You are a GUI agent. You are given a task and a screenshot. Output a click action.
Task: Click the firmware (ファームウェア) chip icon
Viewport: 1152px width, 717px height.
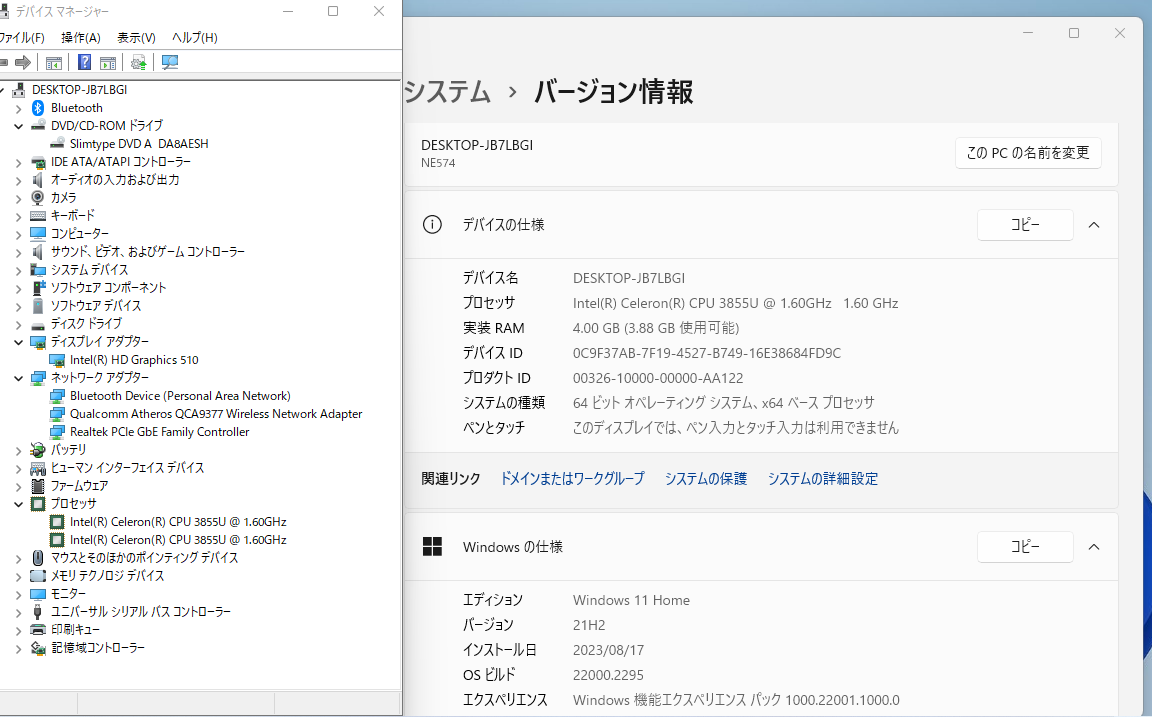tap(38, 486)
